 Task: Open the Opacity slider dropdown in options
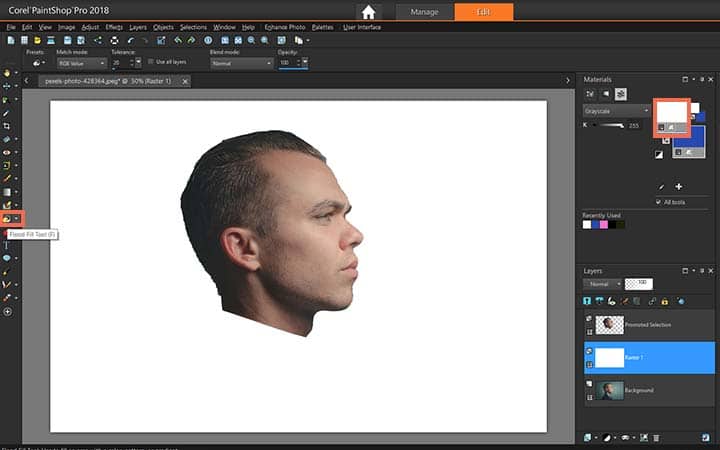click(305, 62)
